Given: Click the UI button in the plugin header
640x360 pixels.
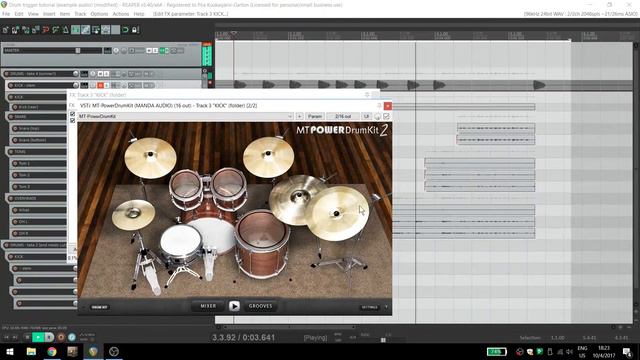Looking at the screenshot, I should [x=366, y=116].
